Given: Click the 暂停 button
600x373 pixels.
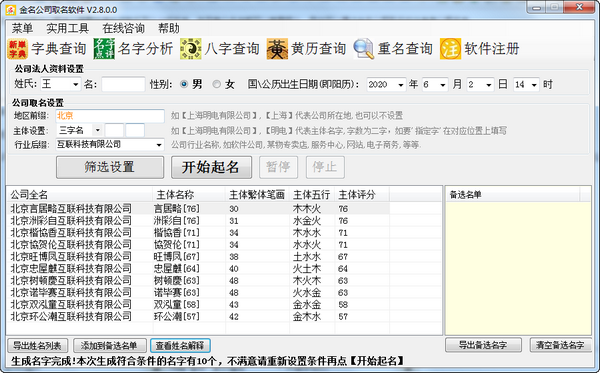Looking at the screenshot, I should click(278, 167).
